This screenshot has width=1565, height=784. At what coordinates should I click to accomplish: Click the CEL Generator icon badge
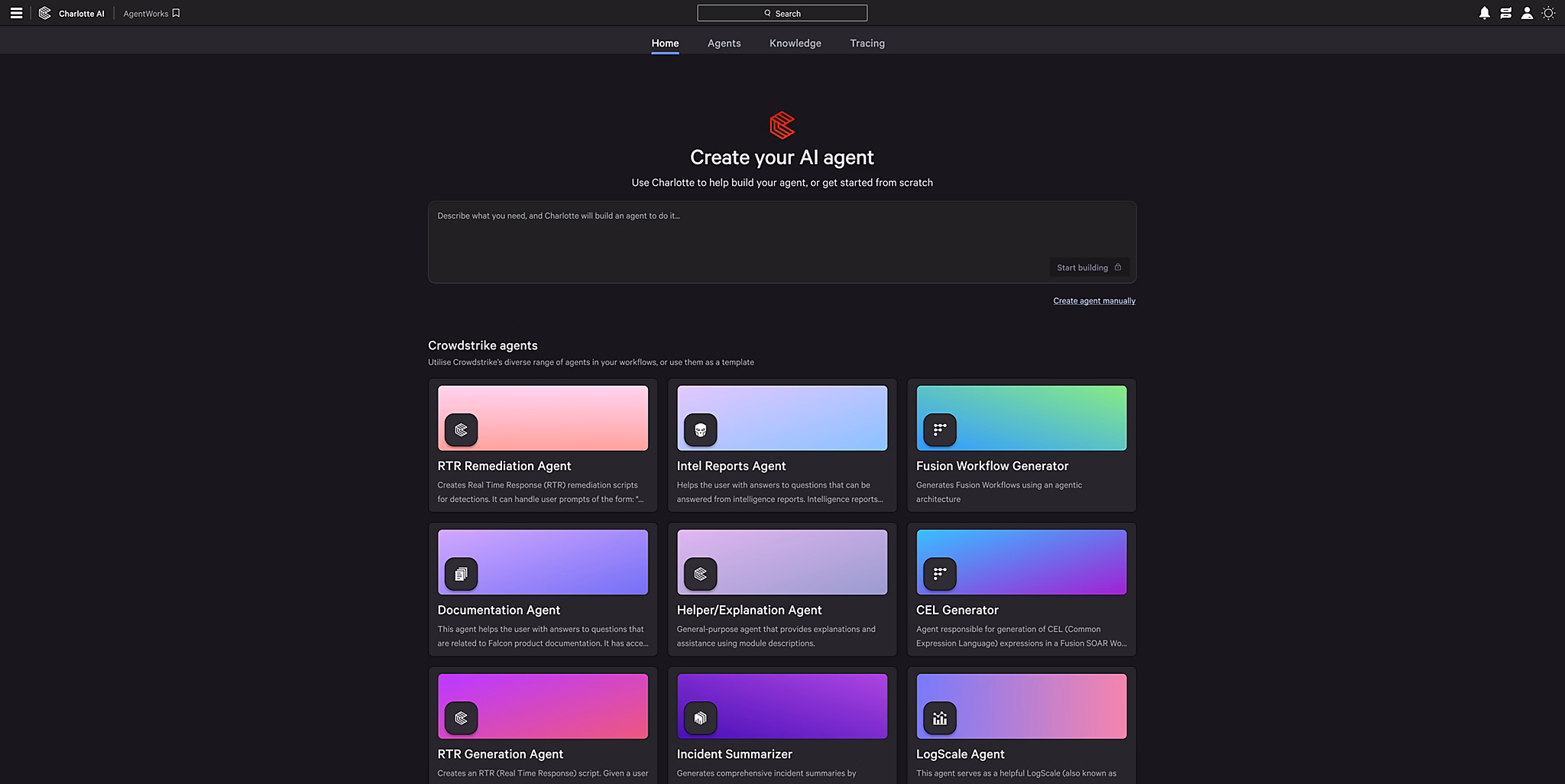coord(939,574)
